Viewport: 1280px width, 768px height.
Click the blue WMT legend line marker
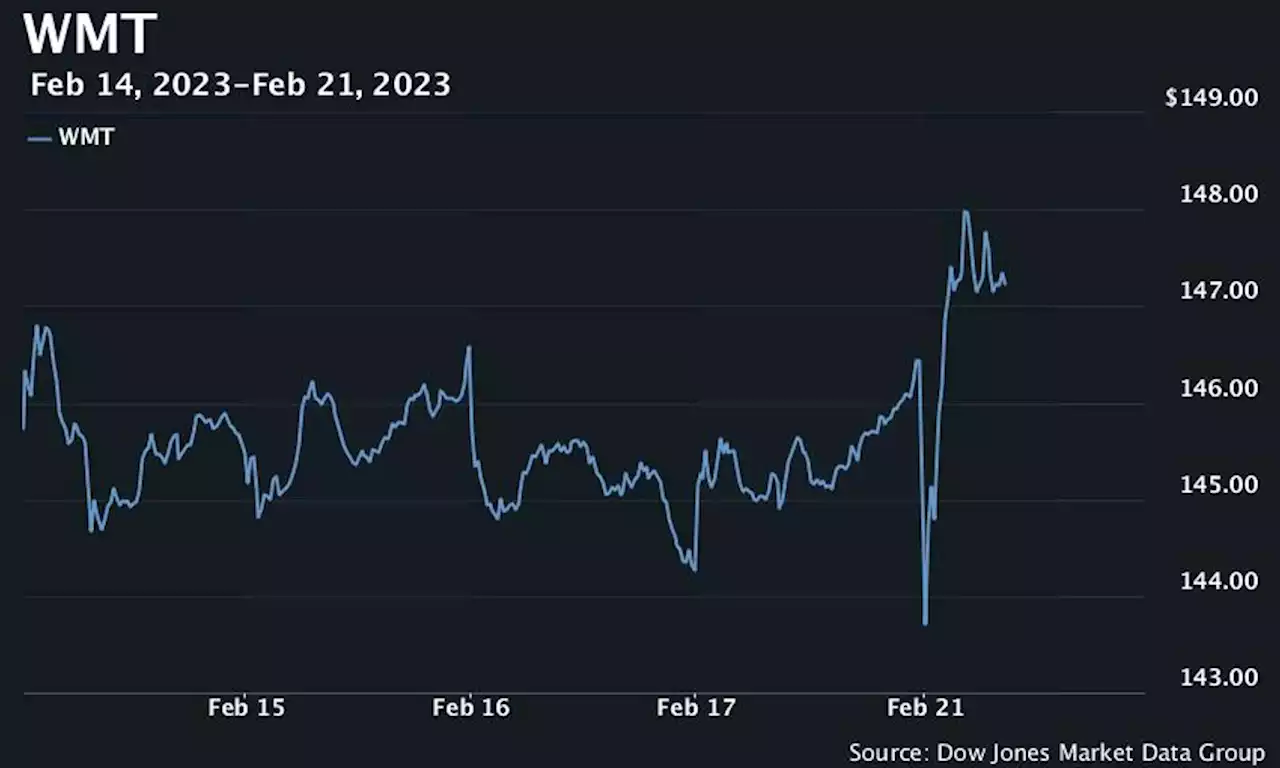pos(40,139)
